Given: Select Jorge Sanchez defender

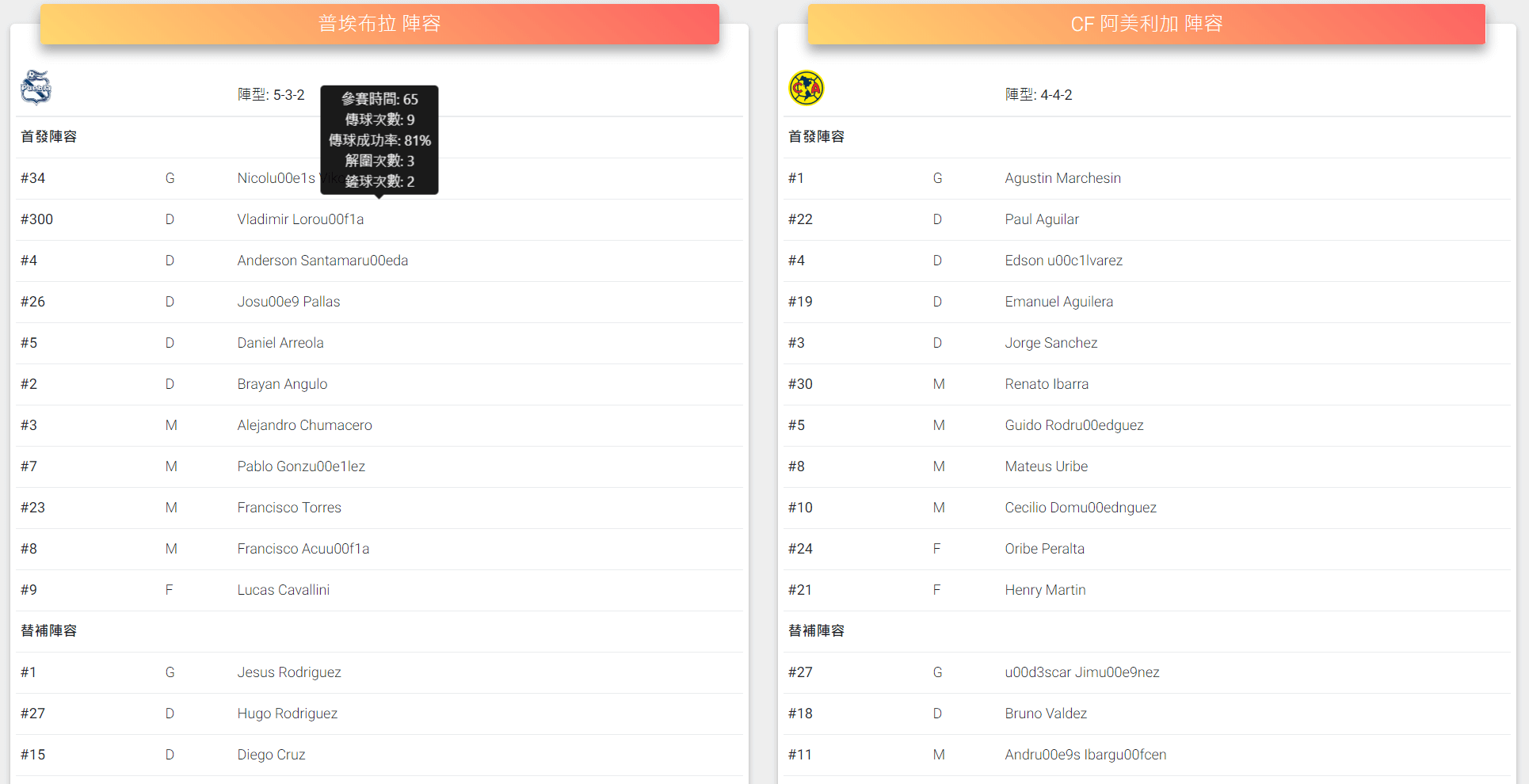Looking at the screenshot, I should pyautogui.click(x=1051, y=343).
